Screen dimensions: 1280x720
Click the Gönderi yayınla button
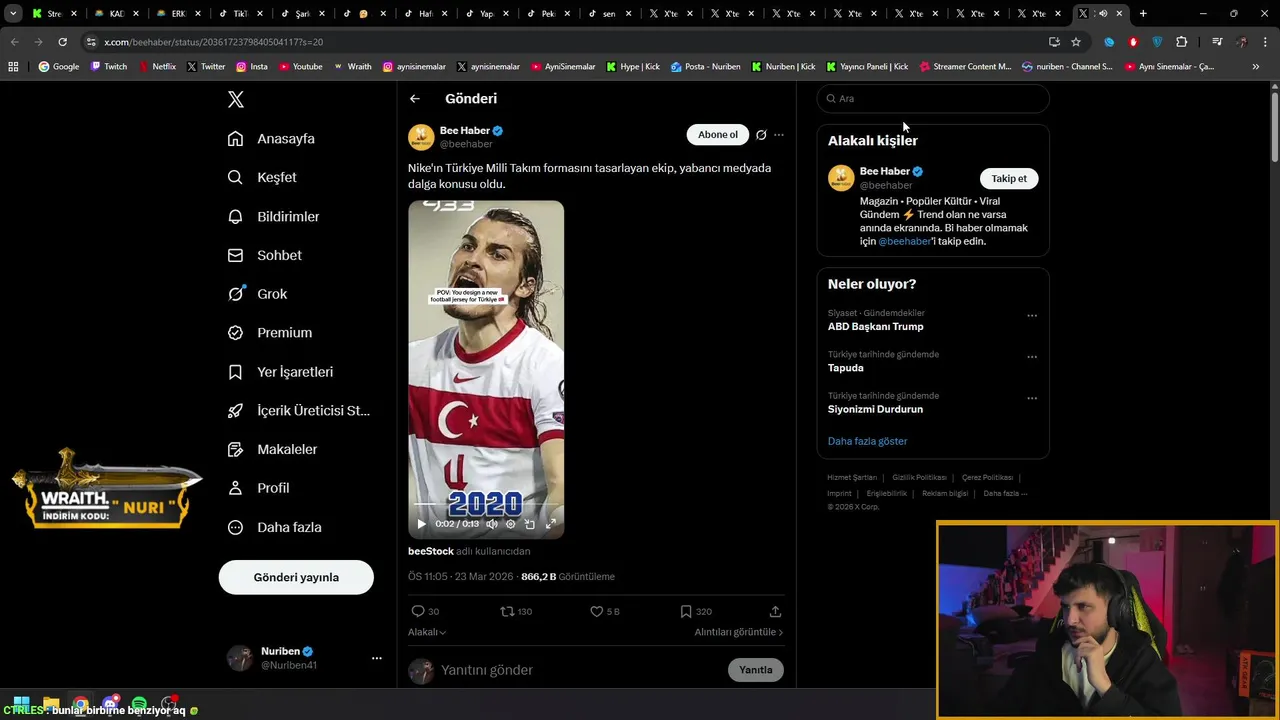(x=296, y=577)
